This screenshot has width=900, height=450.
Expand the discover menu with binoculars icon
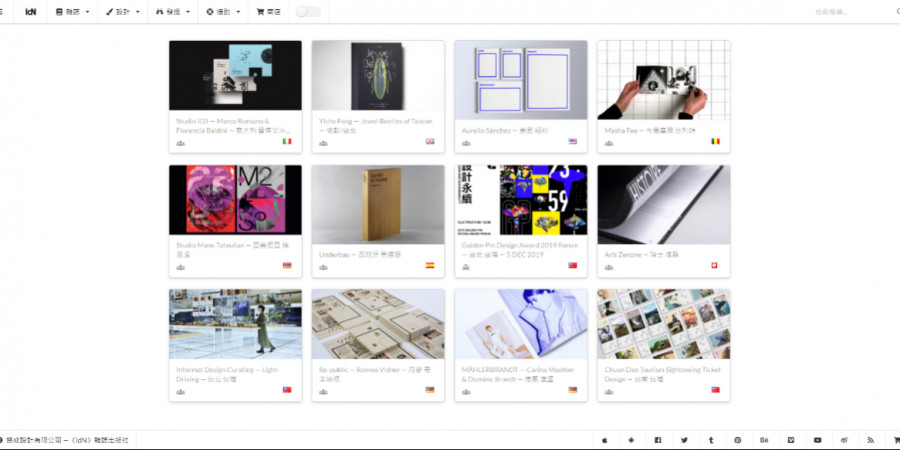(x=173, y=11)
